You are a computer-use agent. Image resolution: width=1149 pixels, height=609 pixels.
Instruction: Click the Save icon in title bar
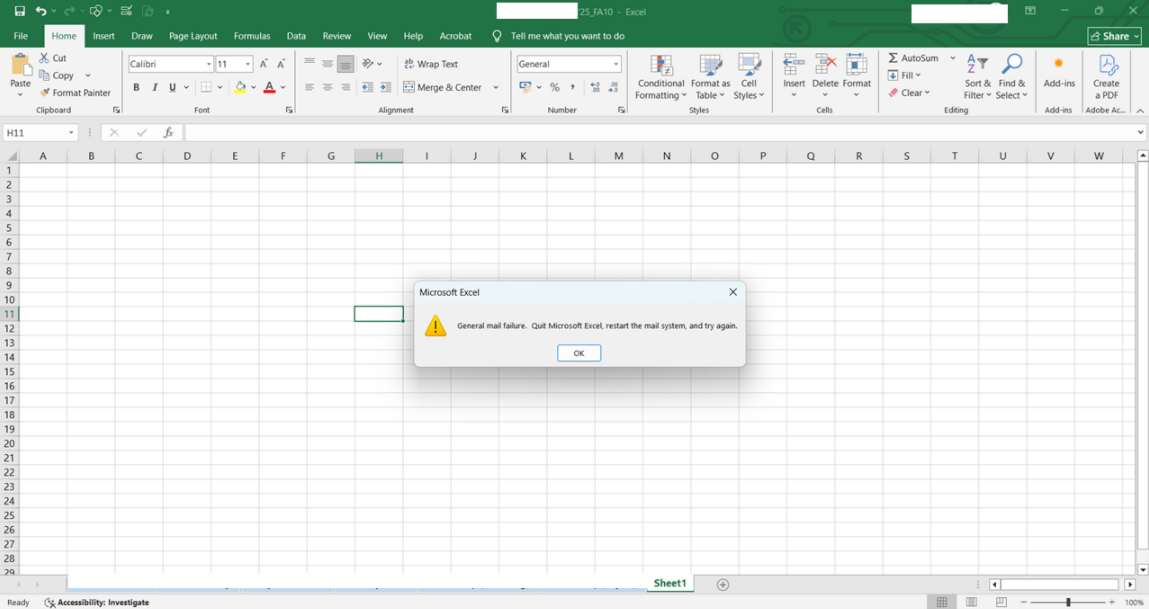tap(20, 11)
